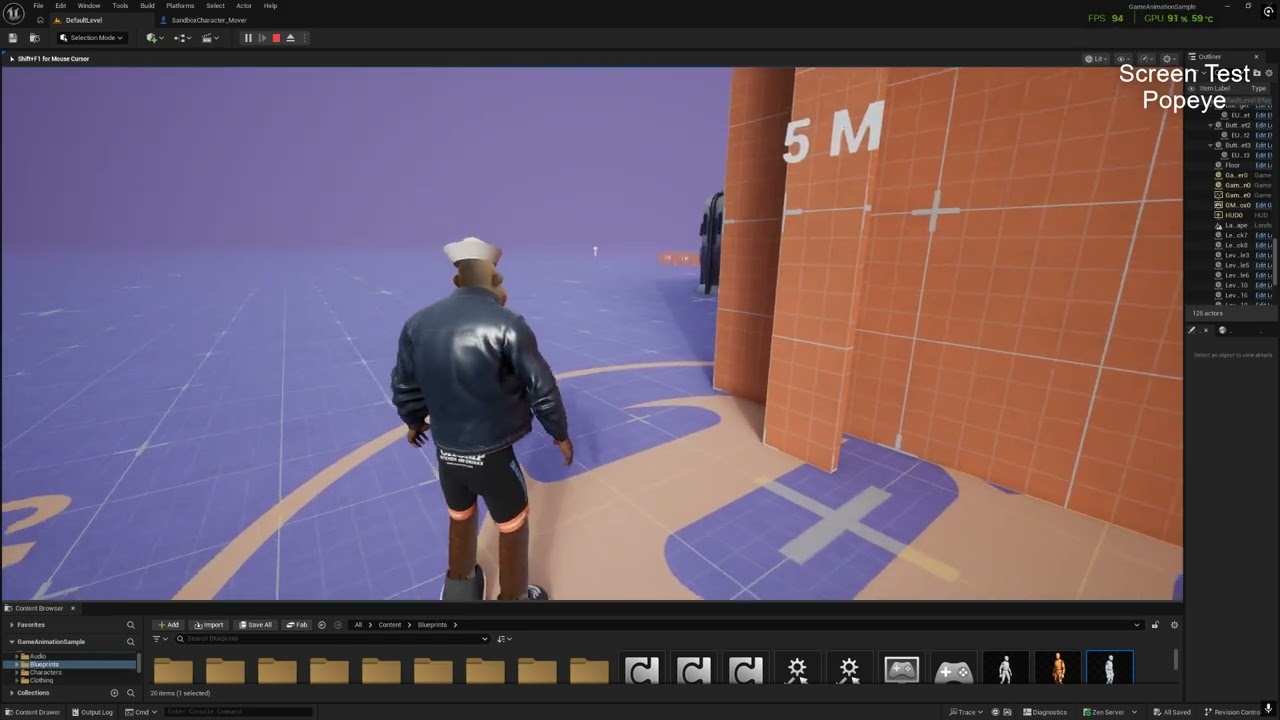Pause the play-in-editor simulation
Image resolution: width=1280 pixels, height=720 pixels.
pyautogui.click(x=248, y=38)
